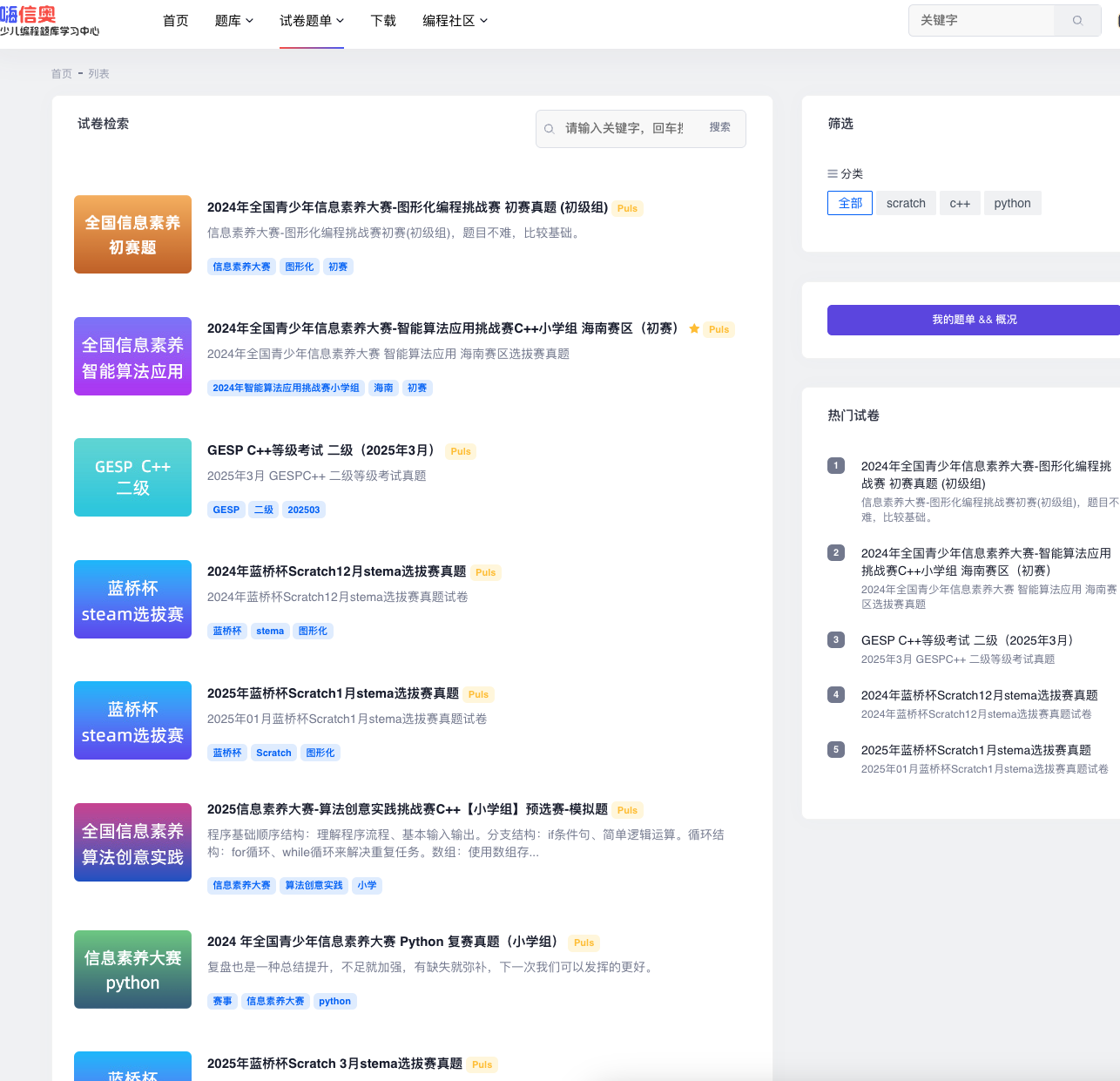Click stema tag on 12月 paper
1120x1081 pixels.
pos(270,631)
